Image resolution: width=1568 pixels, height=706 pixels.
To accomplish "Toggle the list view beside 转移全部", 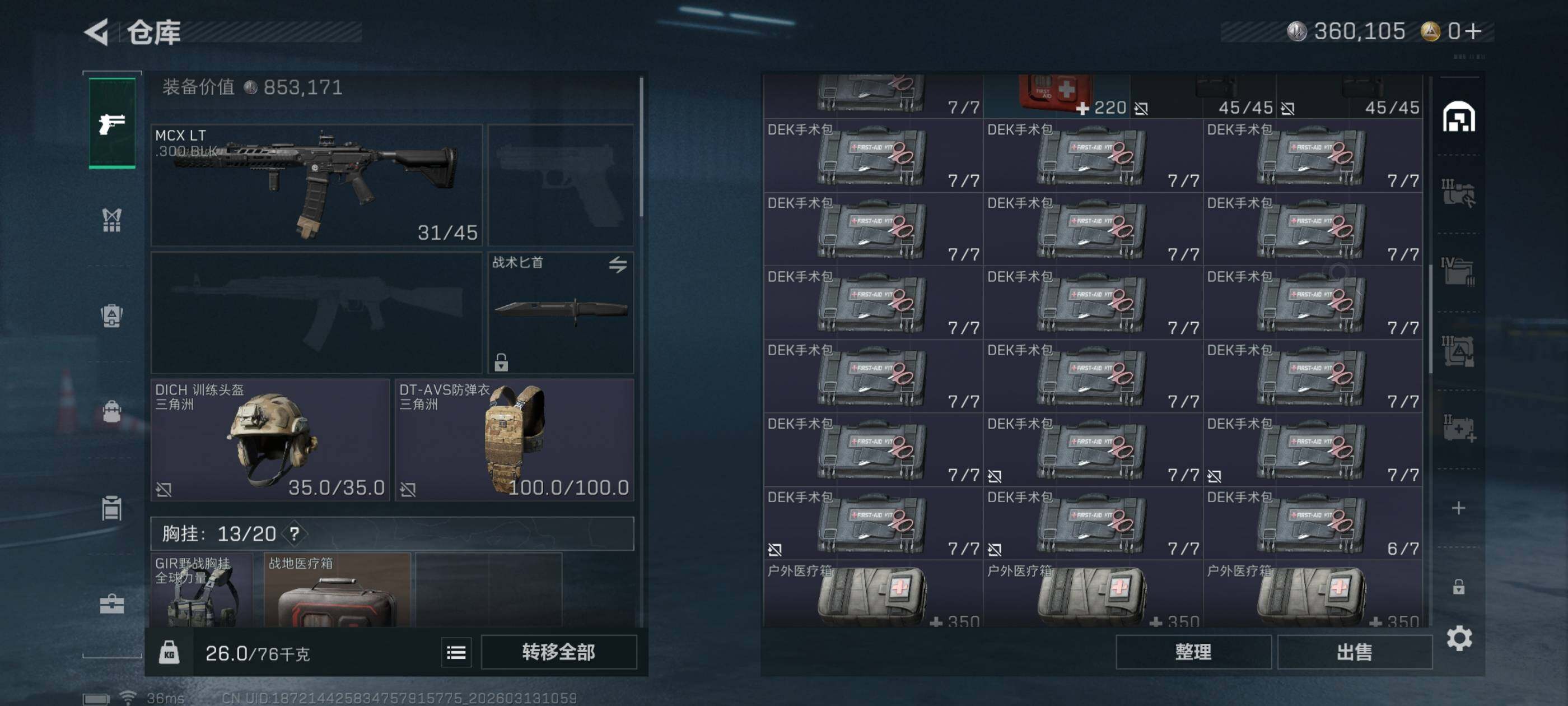I will coord(456,653).
